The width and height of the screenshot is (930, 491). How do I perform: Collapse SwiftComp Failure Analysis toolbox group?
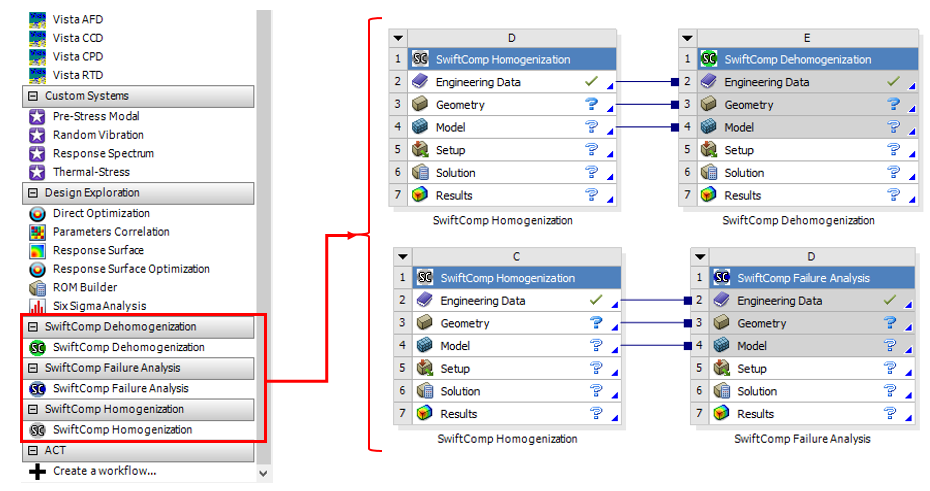coord(33,368)
